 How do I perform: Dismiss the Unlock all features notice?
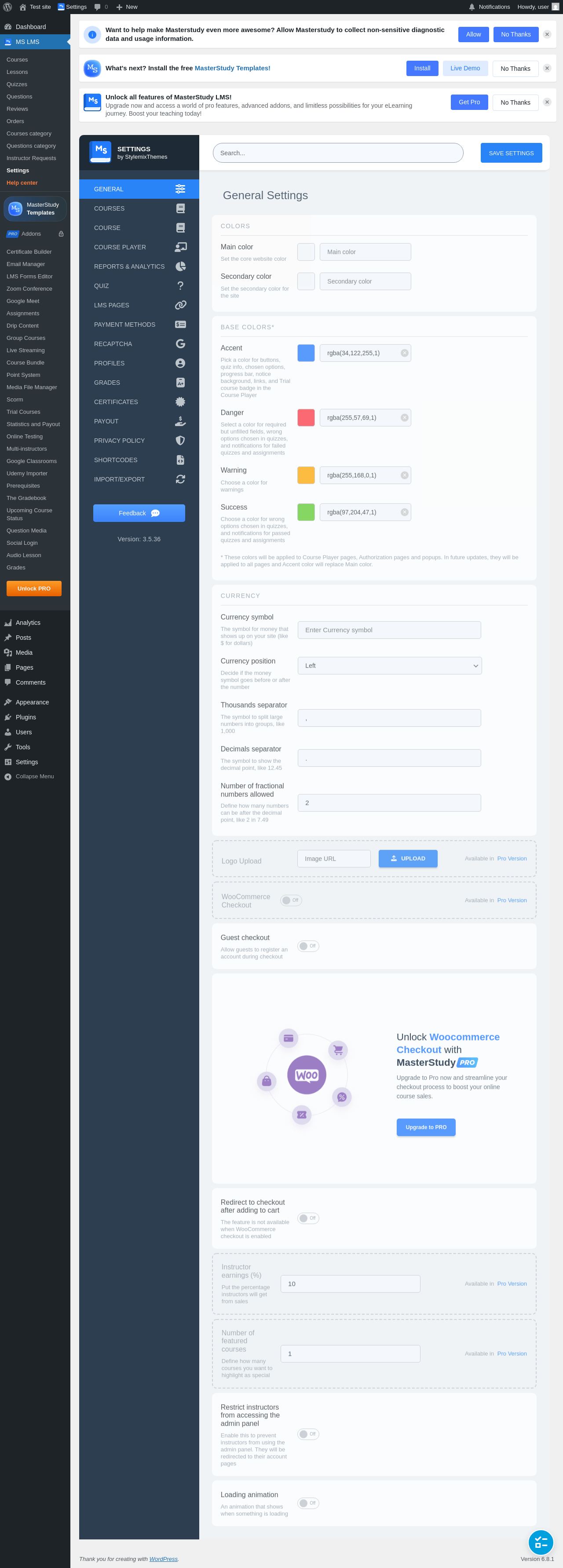(x=547, y=102)
